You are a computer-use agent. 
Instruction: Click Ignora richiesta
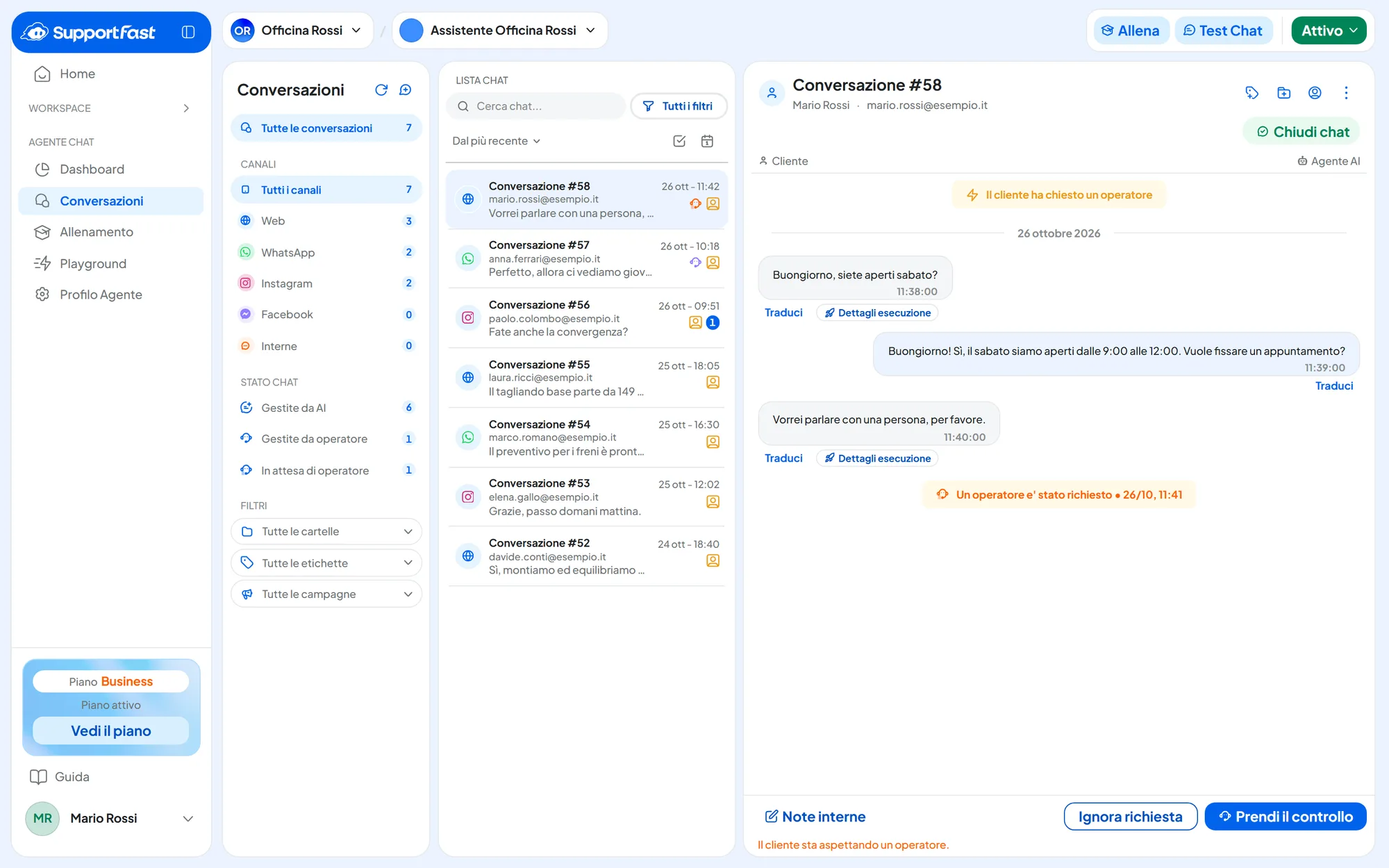pyautogui.click(x=1130, y=817)
